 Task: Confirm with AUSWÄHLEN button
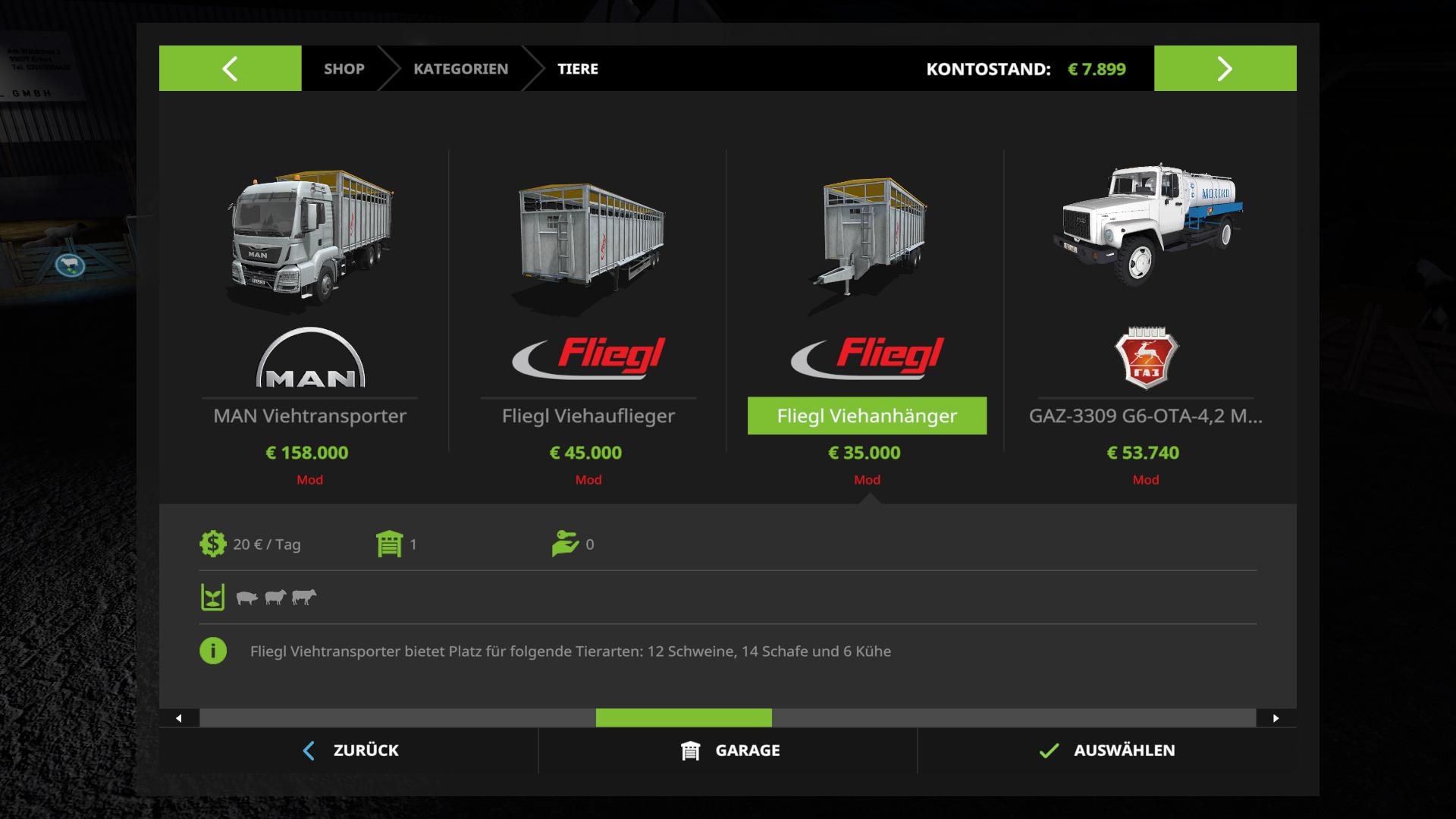click(x=1107, y=750)
